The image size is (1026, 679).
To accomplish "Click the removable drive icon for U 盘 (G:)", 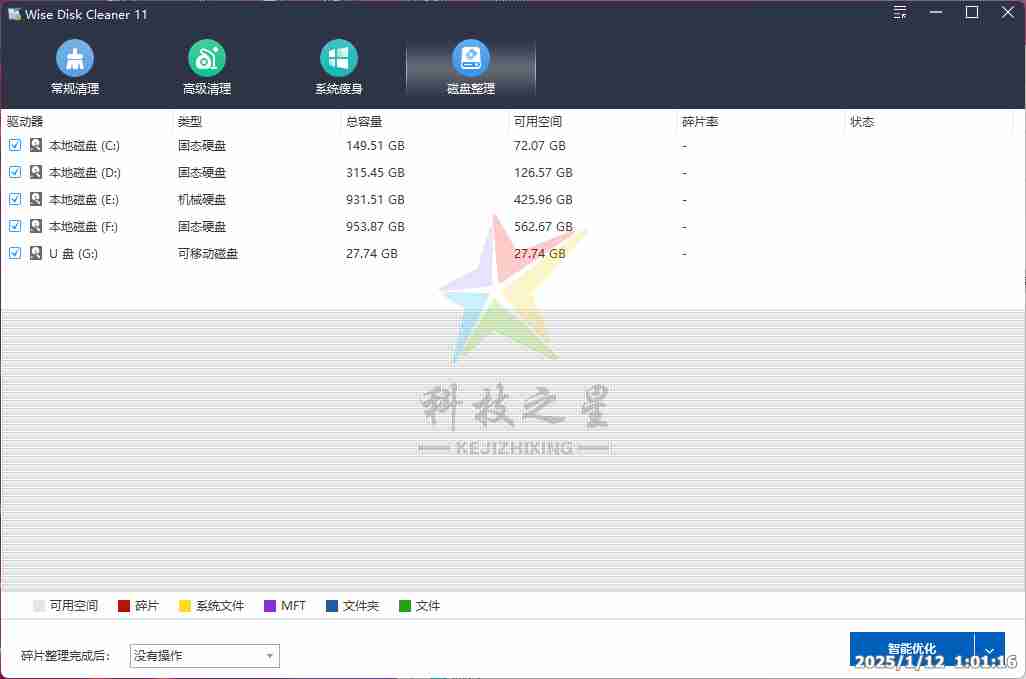I will [35, 253].
